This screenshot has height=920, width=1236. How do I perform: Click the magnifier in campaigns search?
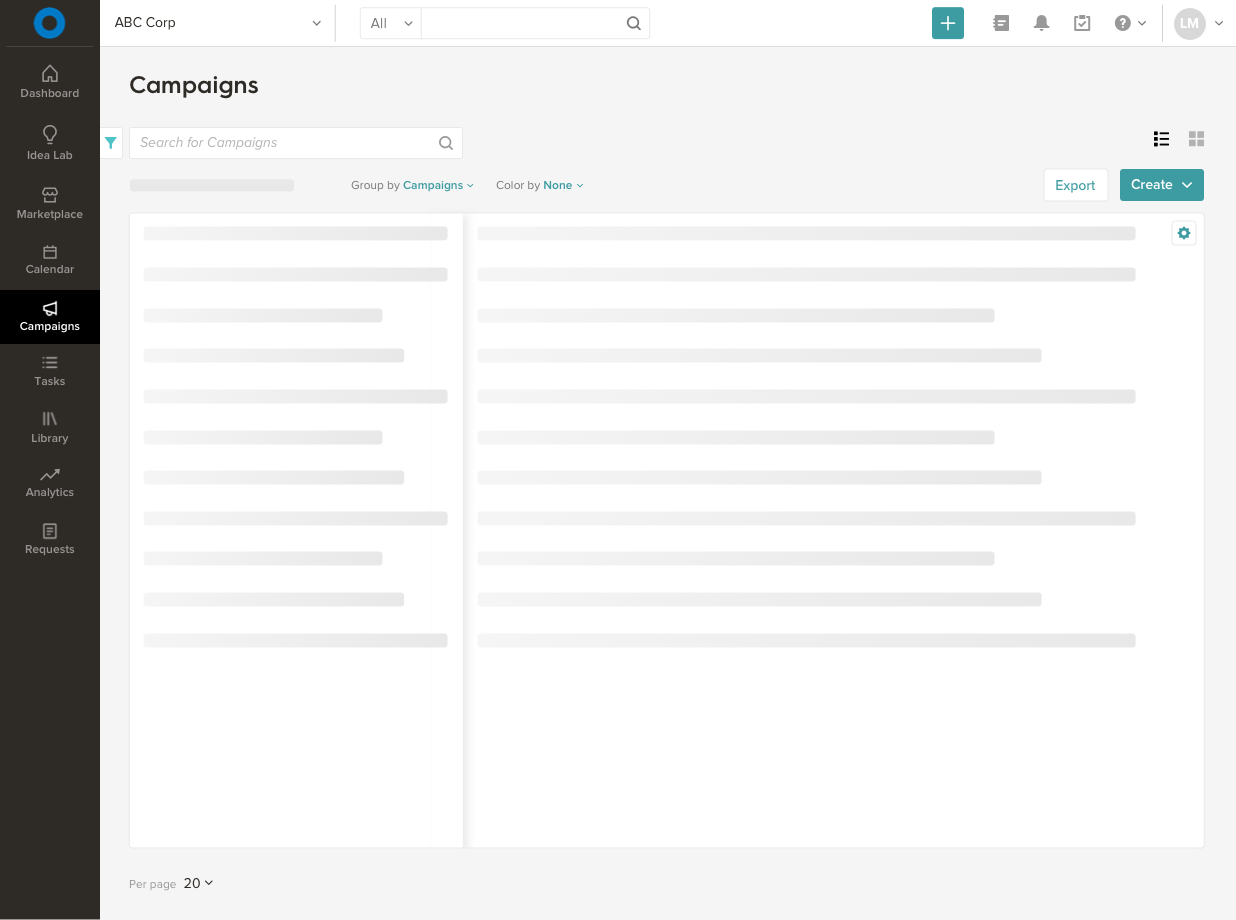pos(446,143)
